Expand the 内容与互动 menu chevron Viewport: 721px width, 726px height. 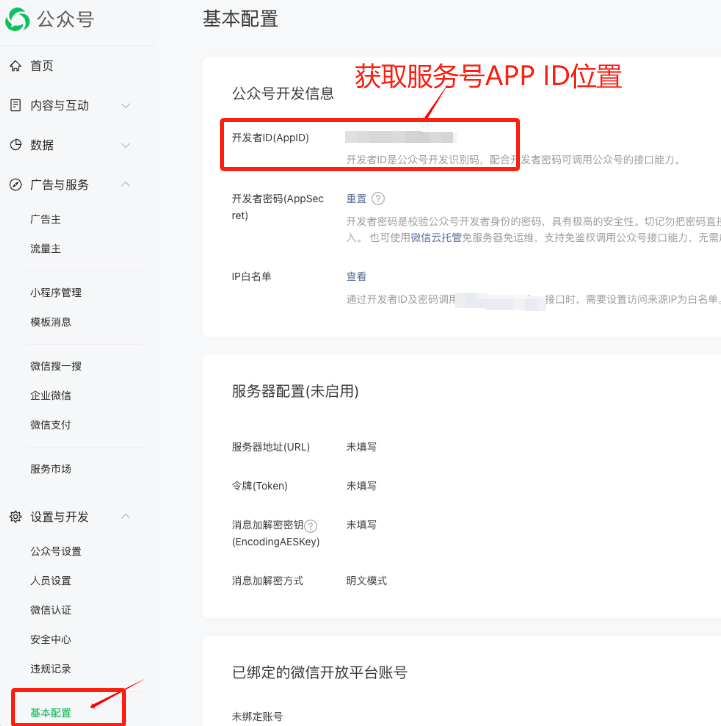click(x=125, y=106)
